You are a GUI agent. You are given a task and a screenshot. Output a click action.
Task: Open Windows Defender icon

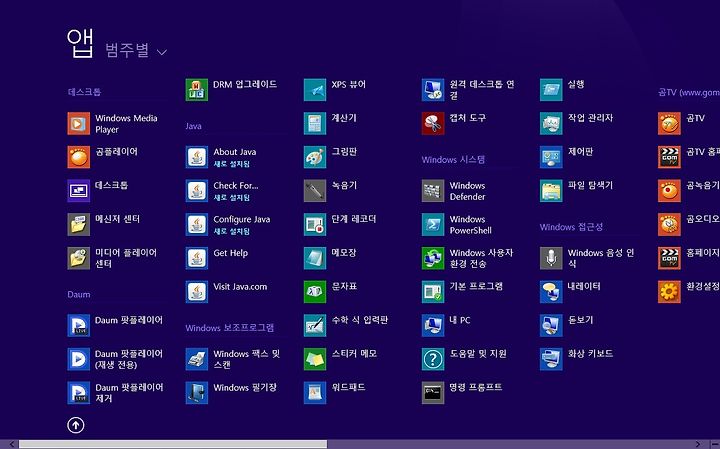tap(433, 191)
